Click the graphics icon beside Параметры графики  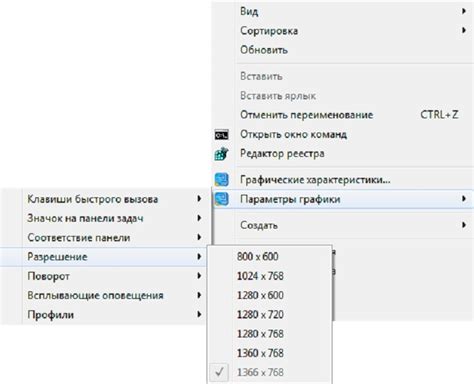[x=222, y=199]
